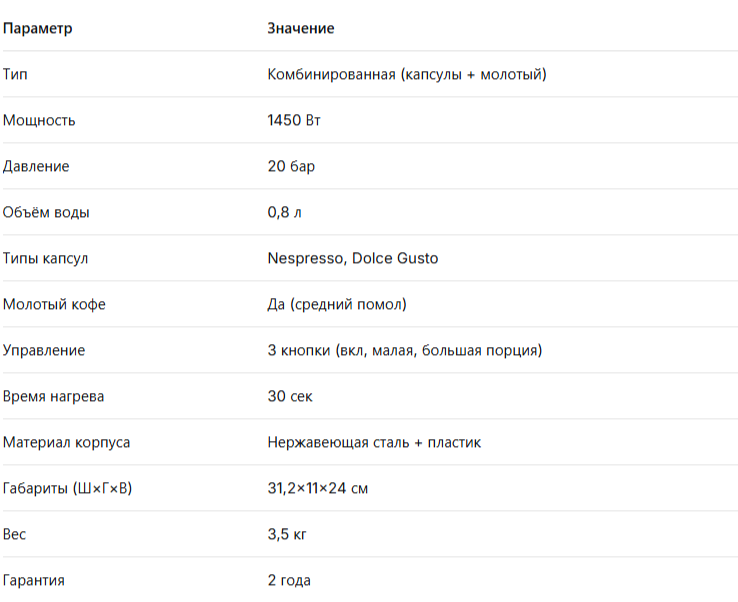Click the Nespresso, Dolce Gusto value
The width and height of the screenshot is (738, 602).
[x=353, y=258]
